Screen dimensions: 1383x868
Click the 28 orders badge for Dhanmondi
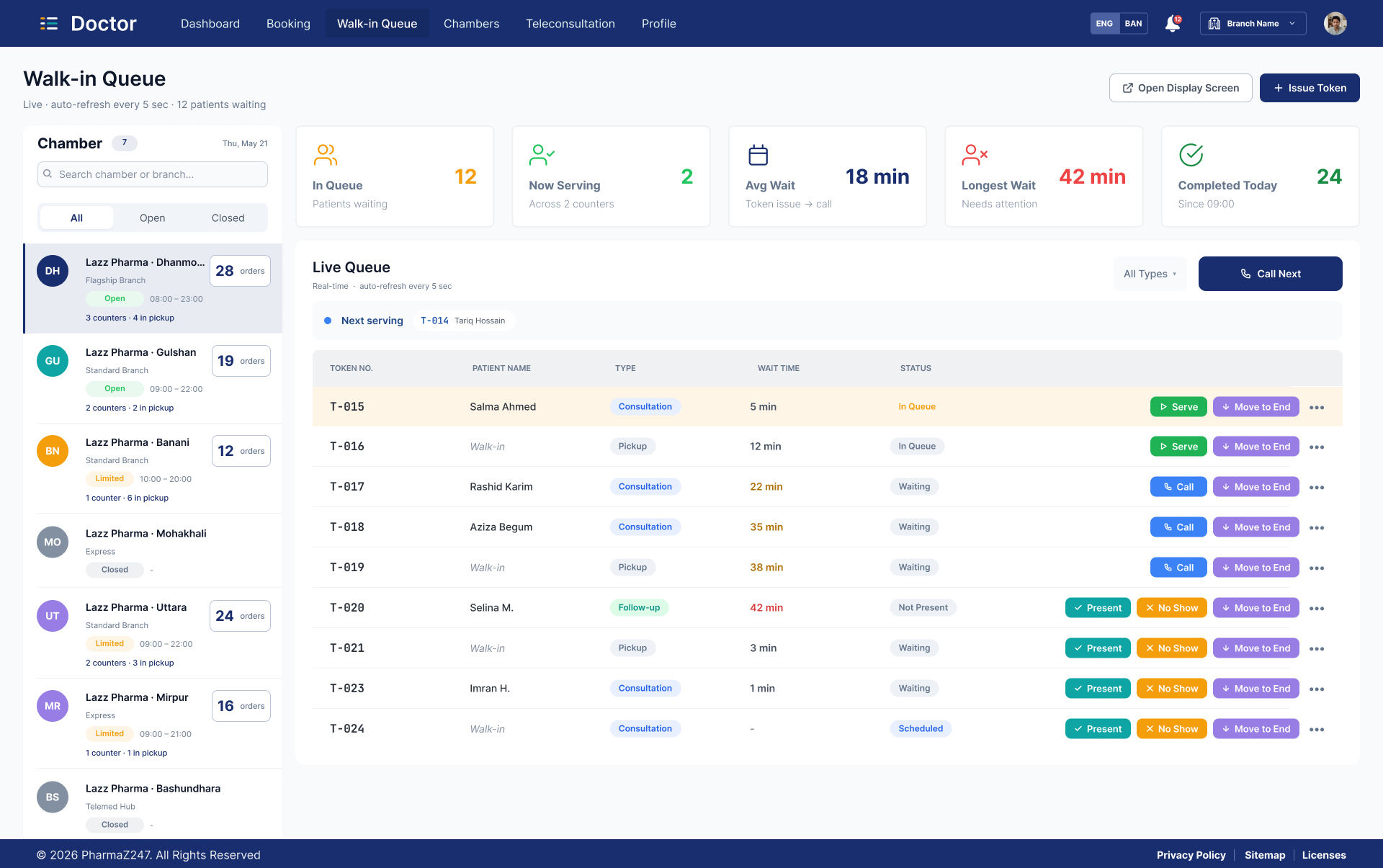(240, 271)
